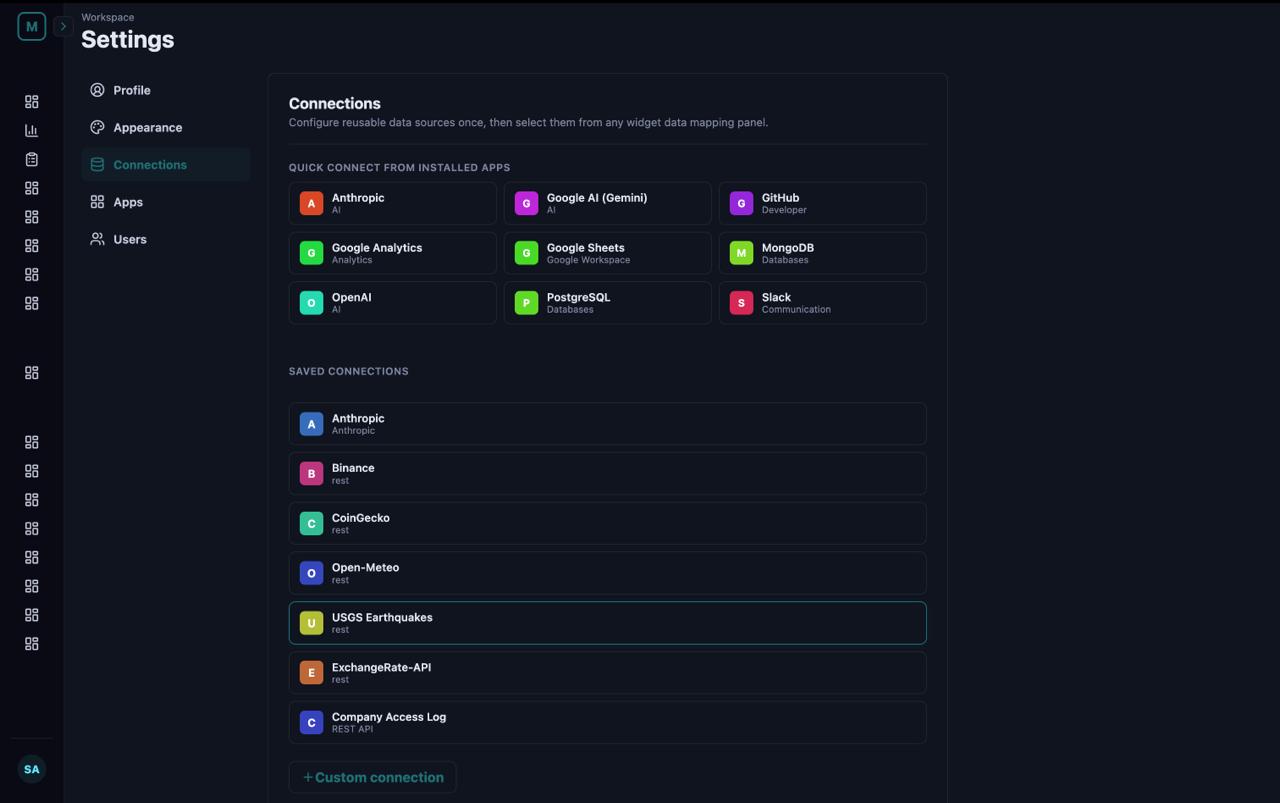1280x803 pixels.
Task: Click the SA user avatar
Action: [x=32, y=769]
